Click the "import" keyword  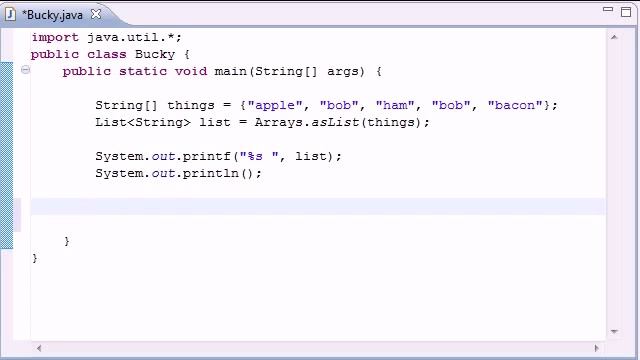pos(55,38)
